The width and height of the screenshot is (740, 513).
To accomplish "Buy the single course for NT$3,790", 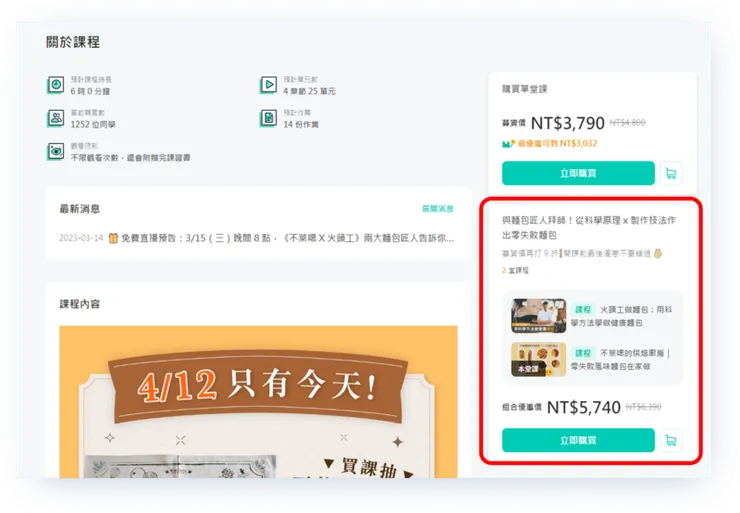I will click(x=578, y=173).
